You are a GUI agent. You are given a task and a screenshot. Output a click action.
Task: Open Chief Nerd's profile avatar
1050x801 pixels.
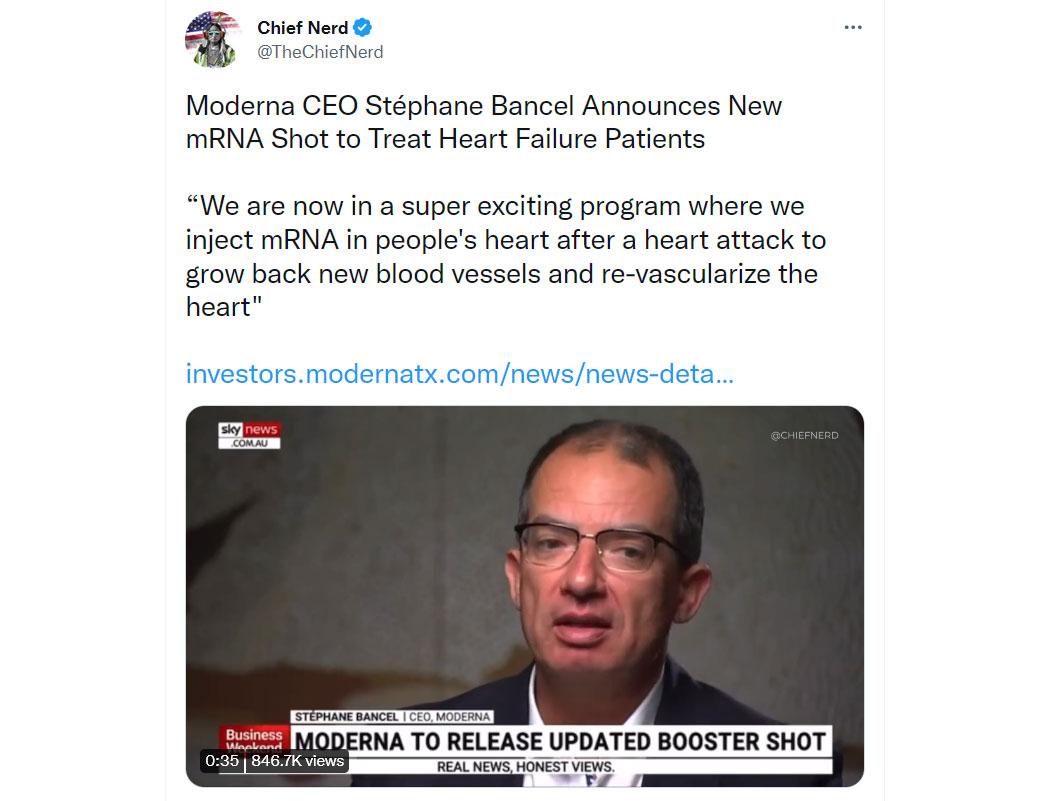(212, 40)
